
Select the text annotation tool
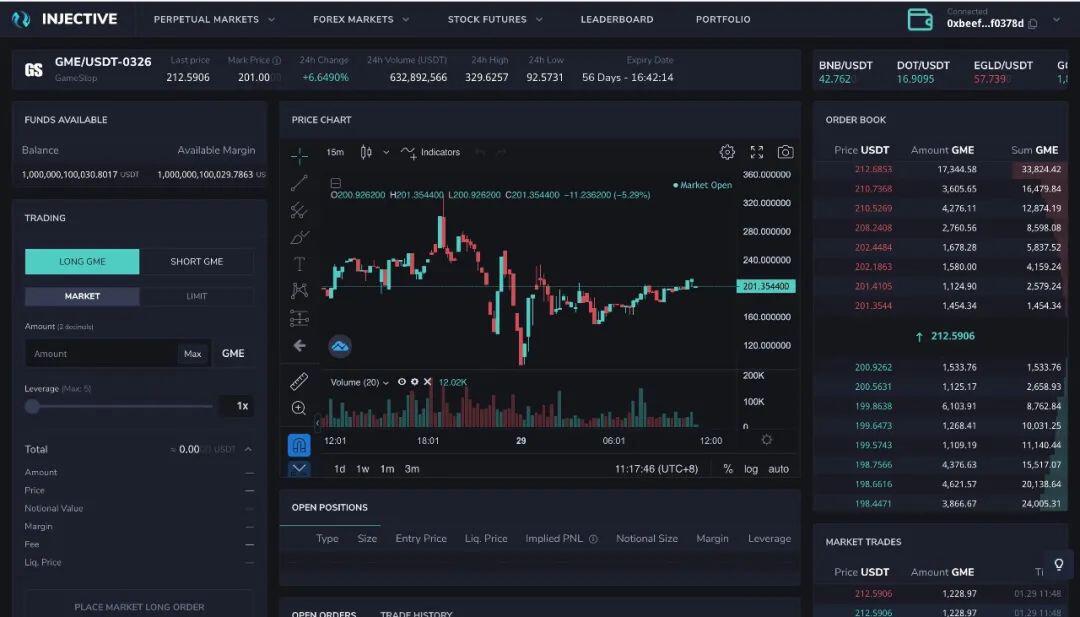(299, 264)
